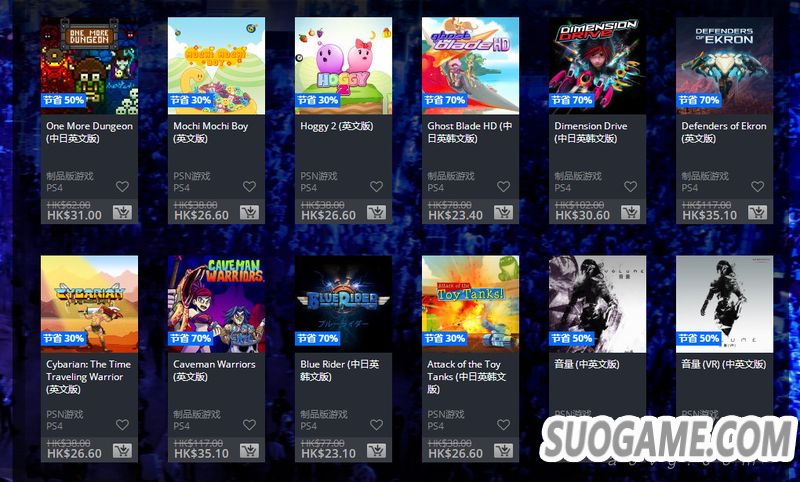Open the Ghost Blade HD cover thumbnail

(470, 66)
